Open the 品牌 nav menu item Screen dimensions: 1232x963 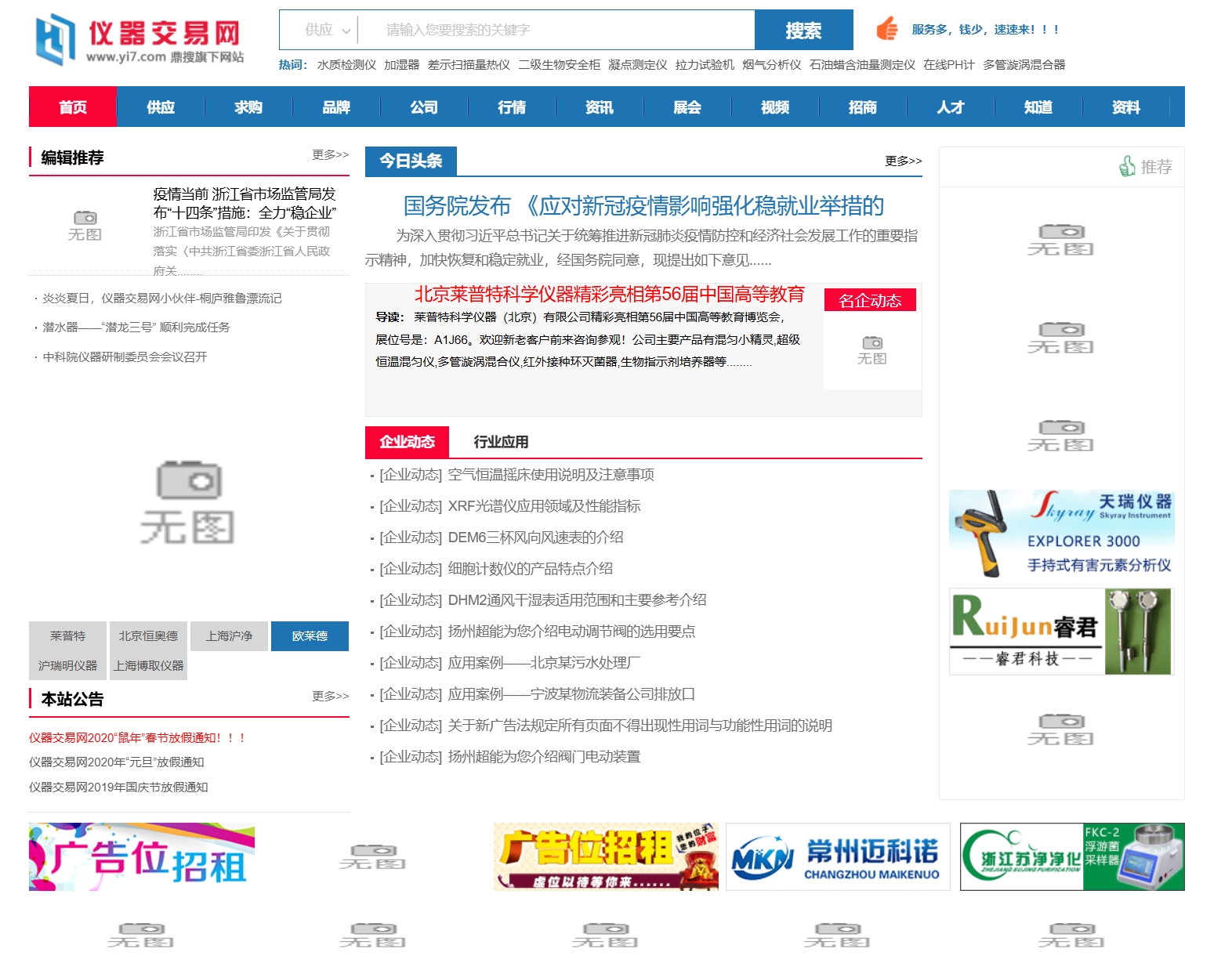coord(336,107)
